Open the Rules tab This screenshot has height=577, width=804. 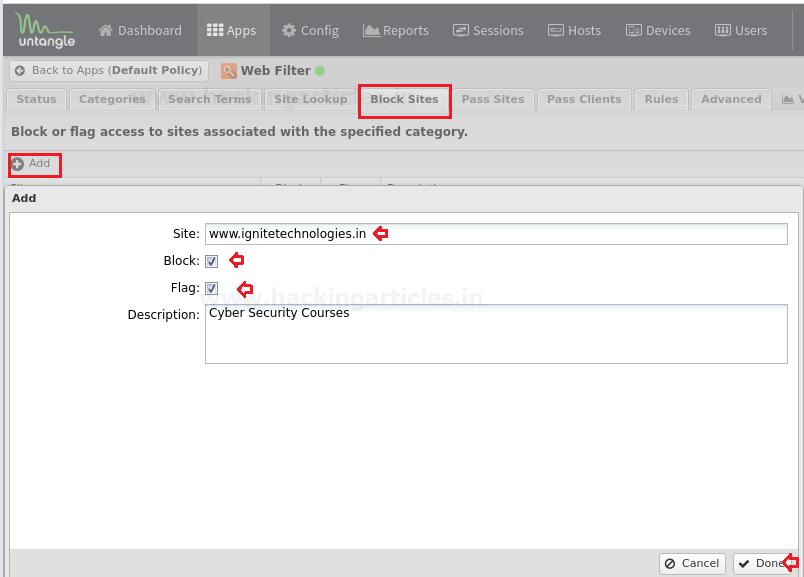tap(661, 100)
